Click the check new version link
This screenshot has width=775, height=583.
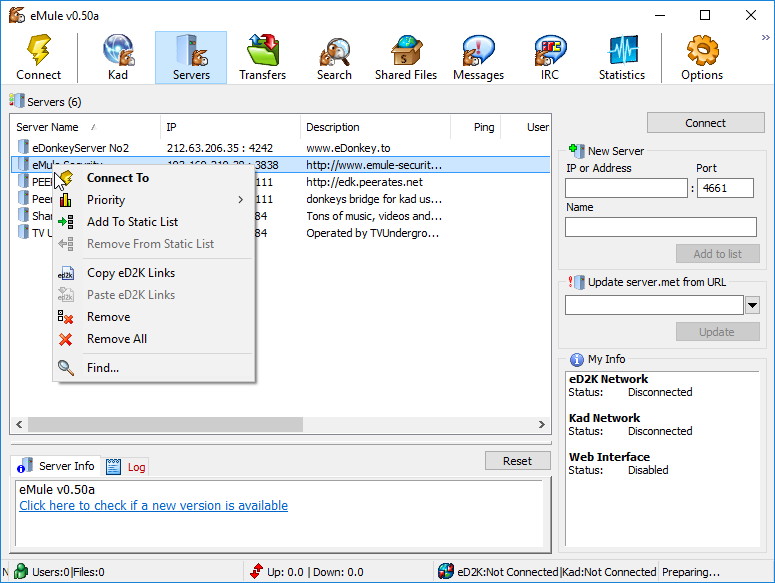[x=153, y=505]
